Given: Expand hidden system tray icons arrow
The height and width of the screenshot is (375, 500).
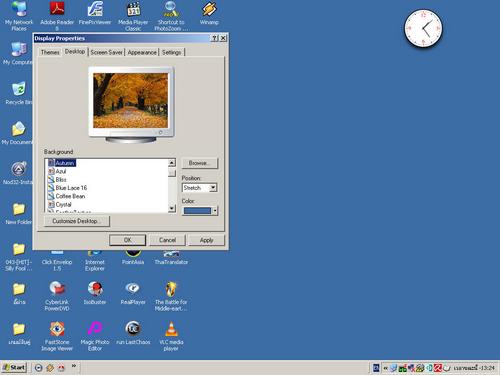Looking at the screenshot, I should pyautogui.click(x=385, y=368).
